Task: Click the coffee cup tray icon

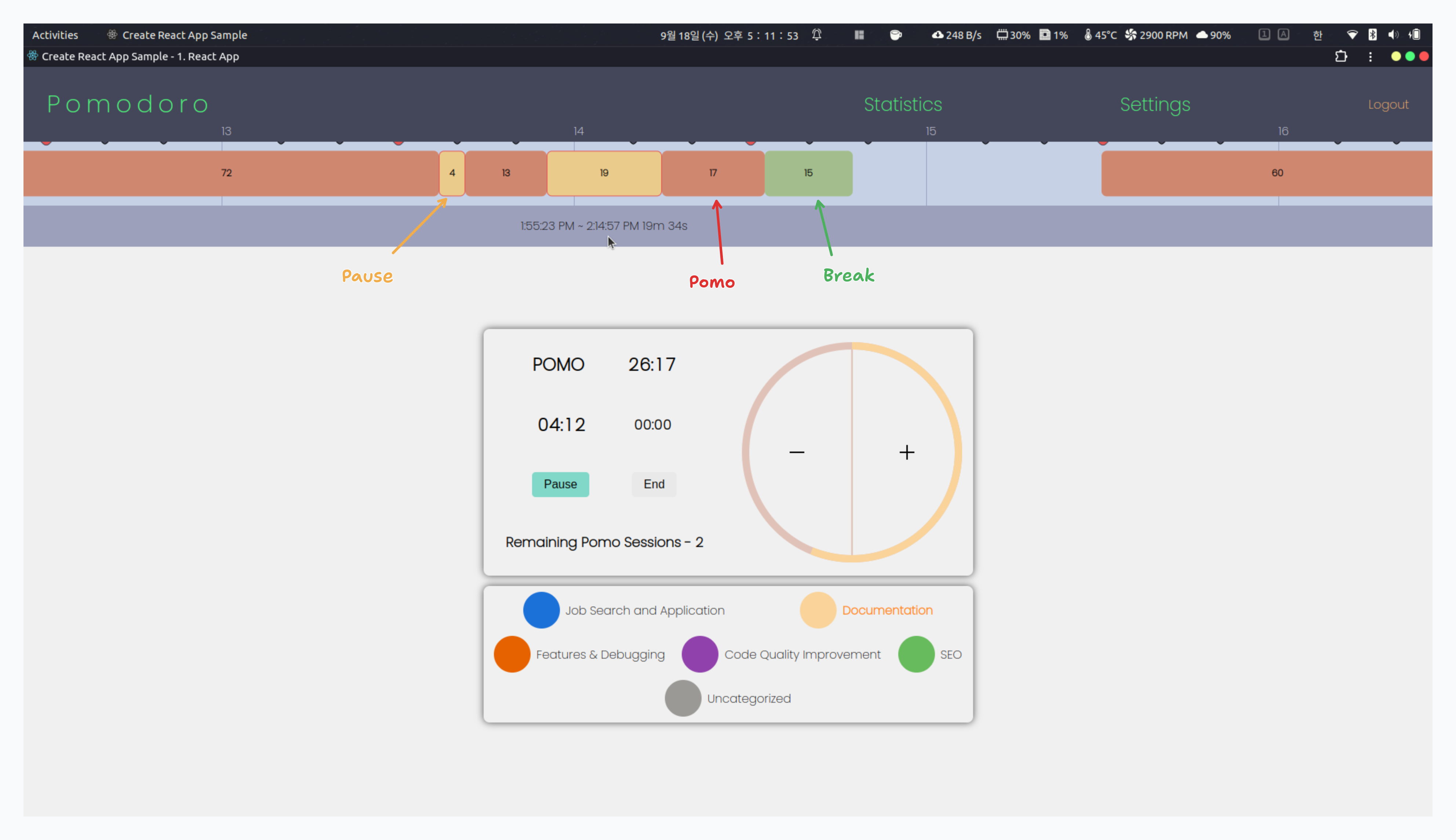Action: [896, 35]
